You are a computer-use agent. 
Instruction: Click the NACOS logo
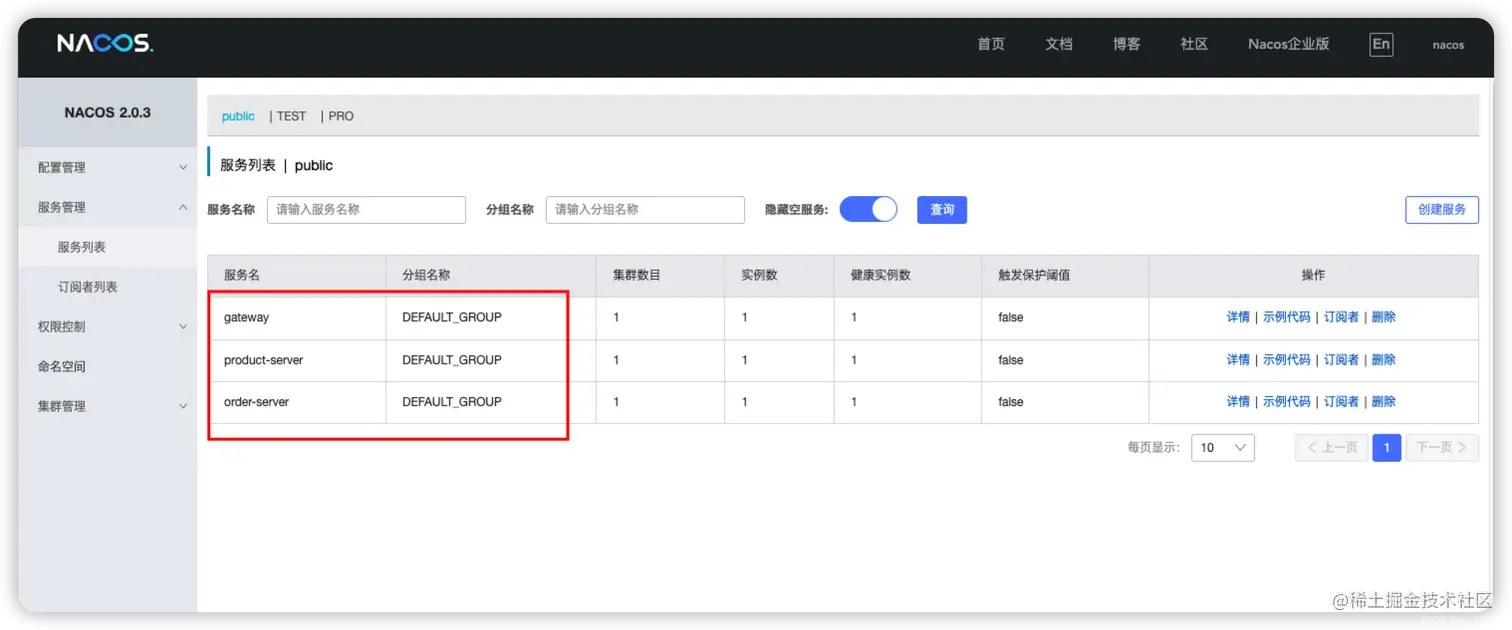(105, 43)
